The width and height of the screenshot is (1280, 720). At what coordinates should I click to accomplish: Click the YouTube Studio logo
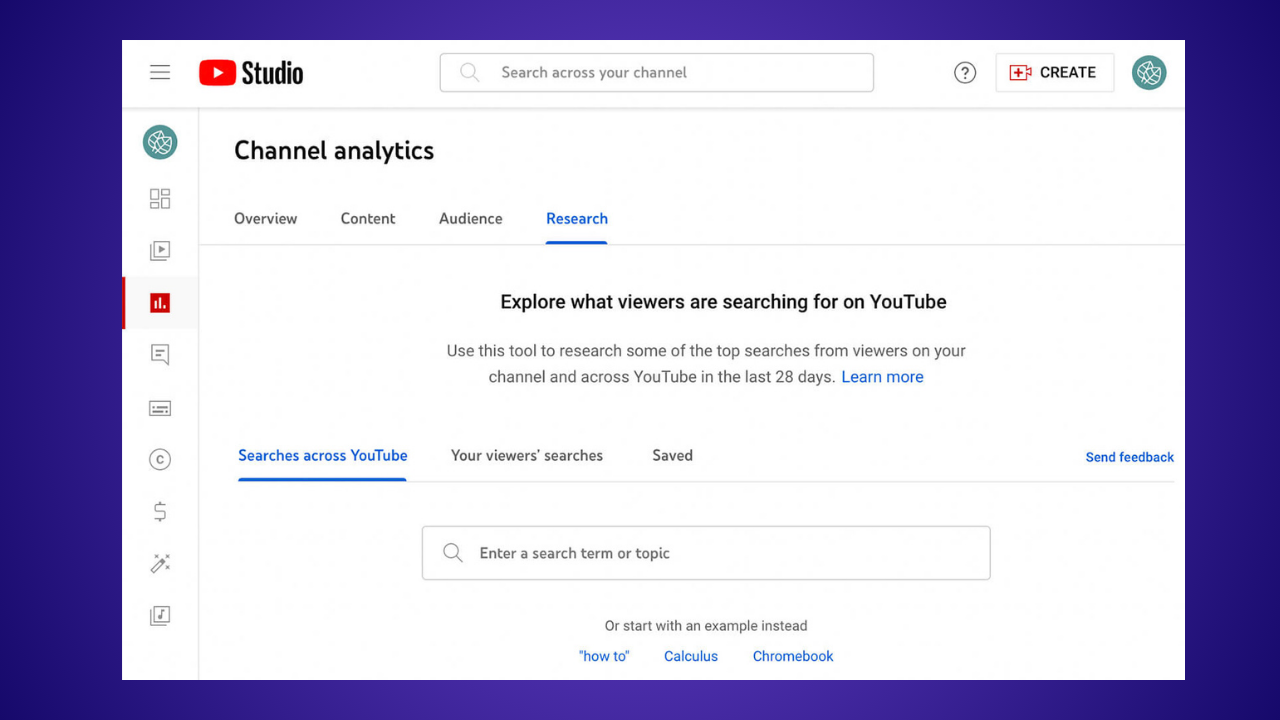pyautogui.click(x=251, y=73)
